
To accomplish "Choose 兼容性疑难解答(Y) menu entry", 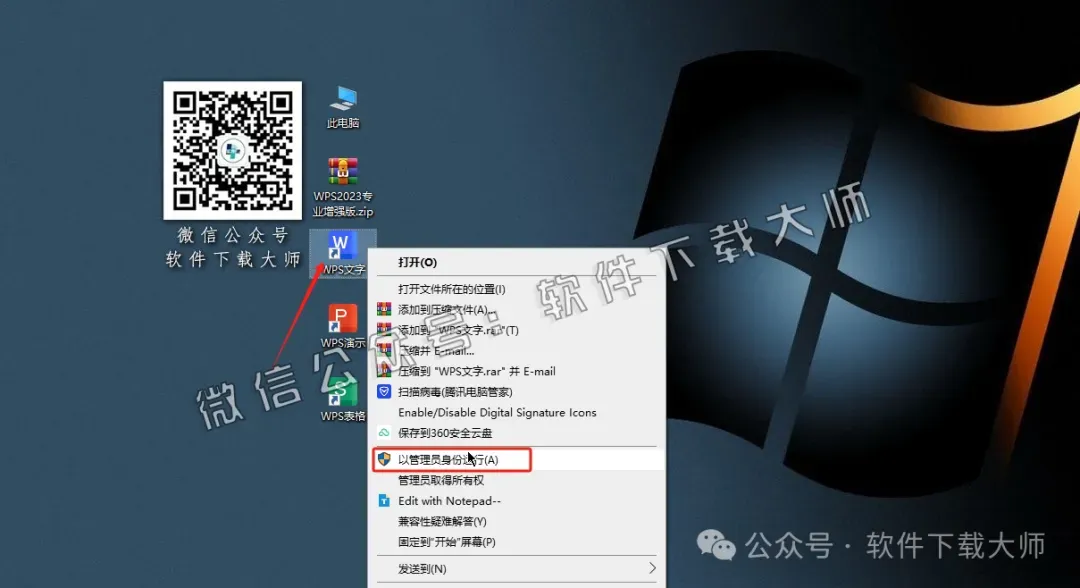I will click(x=517, y=521).
